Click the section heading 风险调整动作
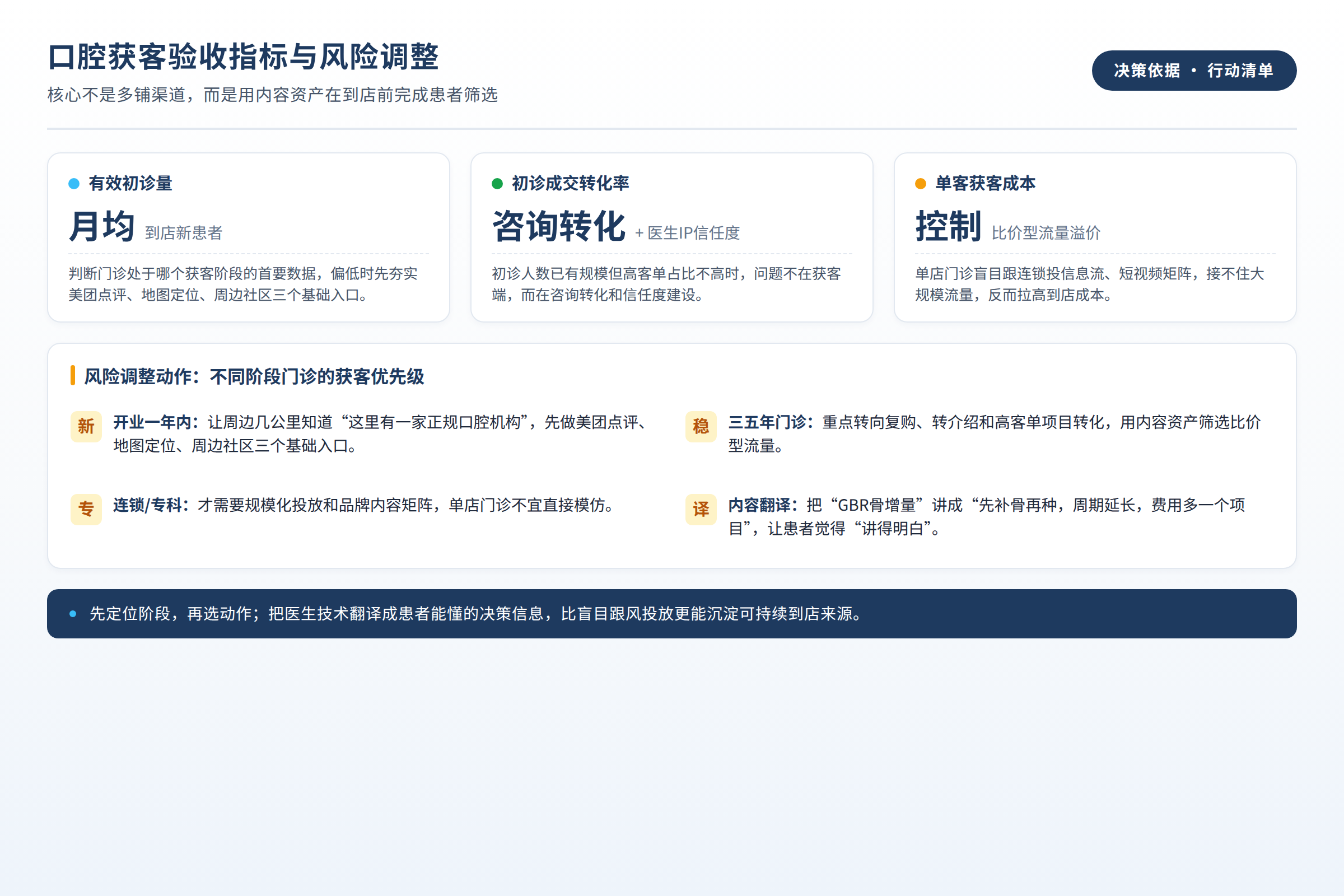1344x896 pixels. pyautogui.click(x=254, y=376)
